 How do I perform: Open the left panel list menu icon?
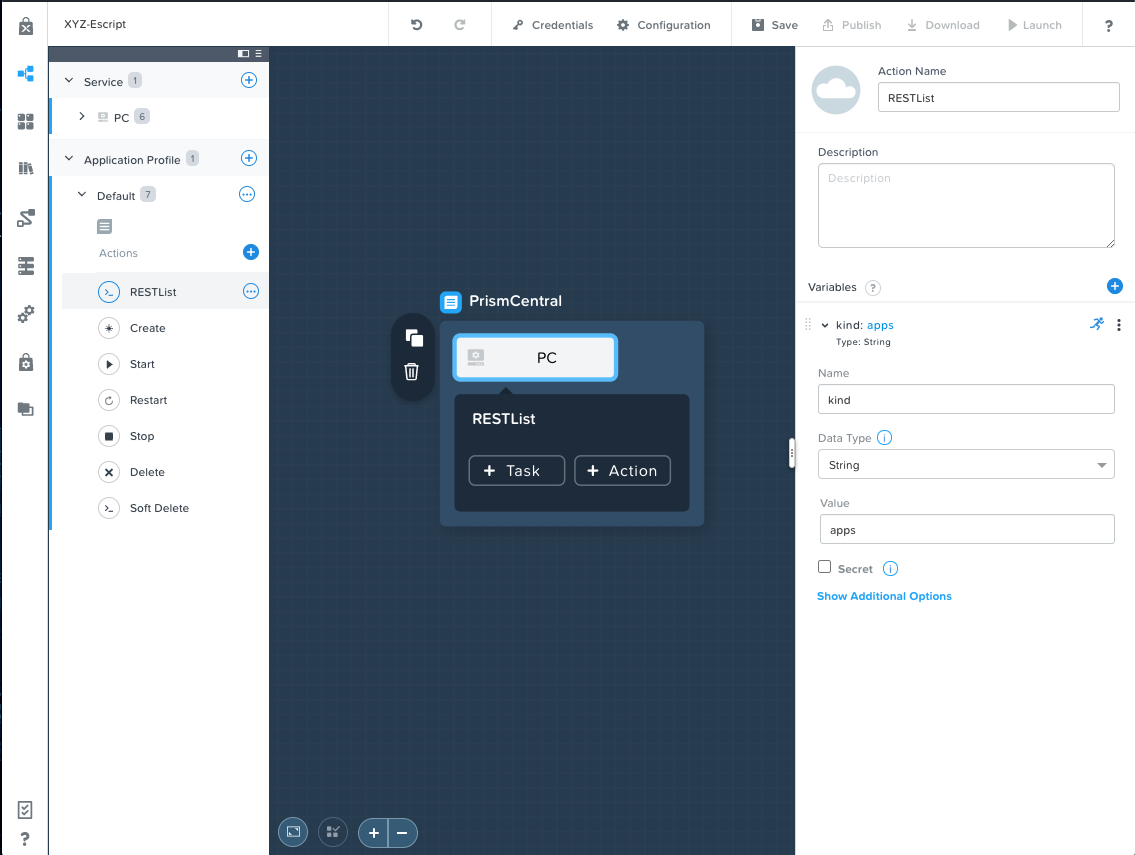click(258, 54)
